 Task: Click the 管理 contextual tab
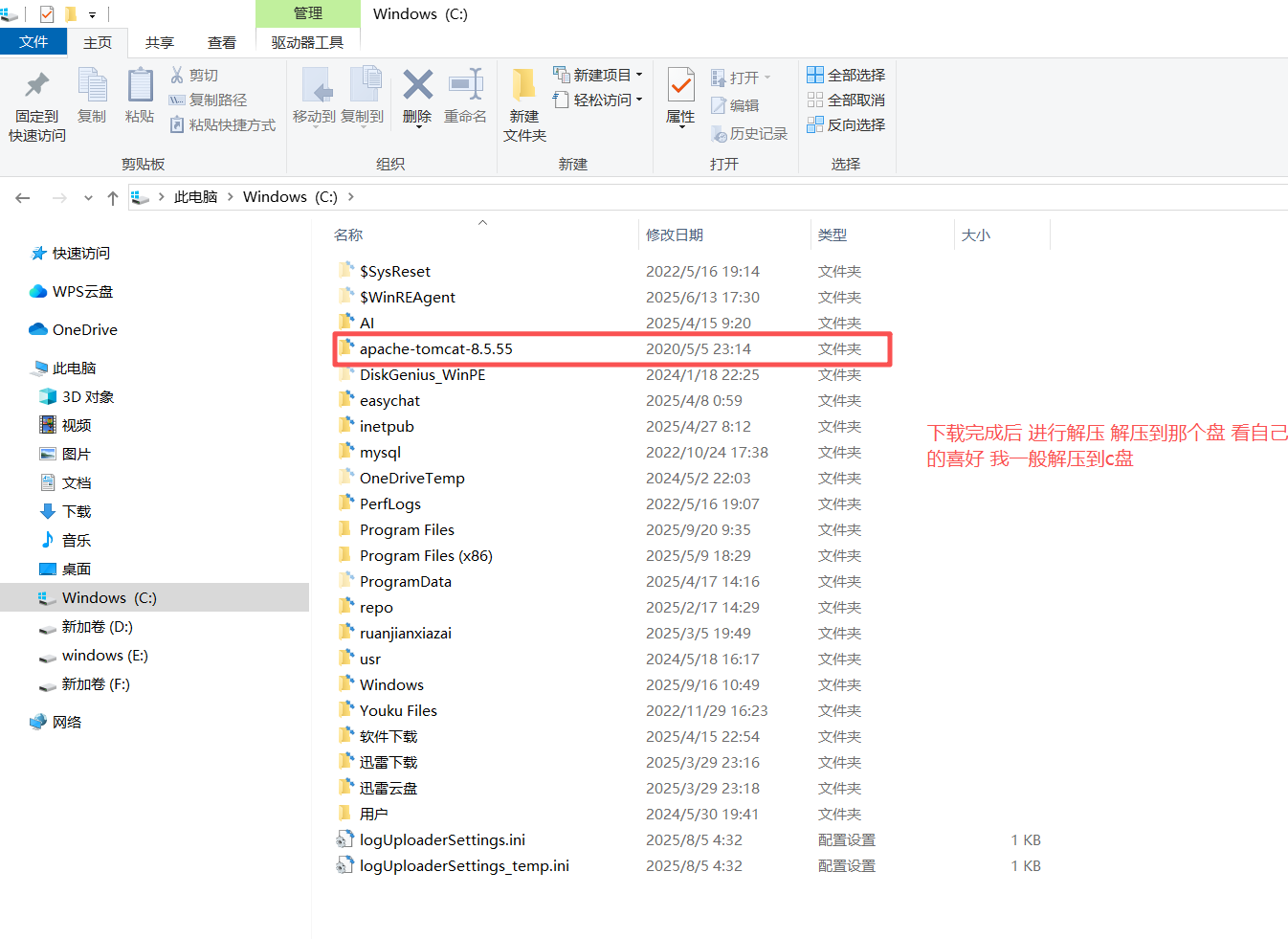[308, 13]
